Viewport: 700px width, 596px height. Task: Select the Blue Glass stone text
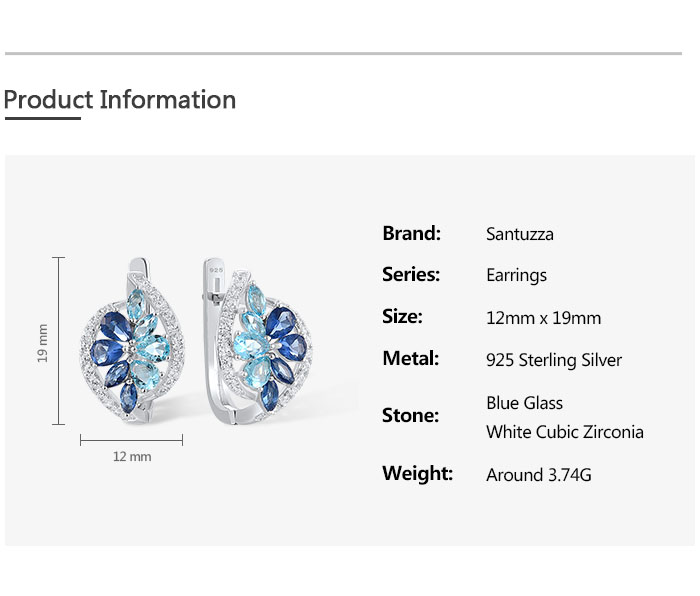click(524, 403)
